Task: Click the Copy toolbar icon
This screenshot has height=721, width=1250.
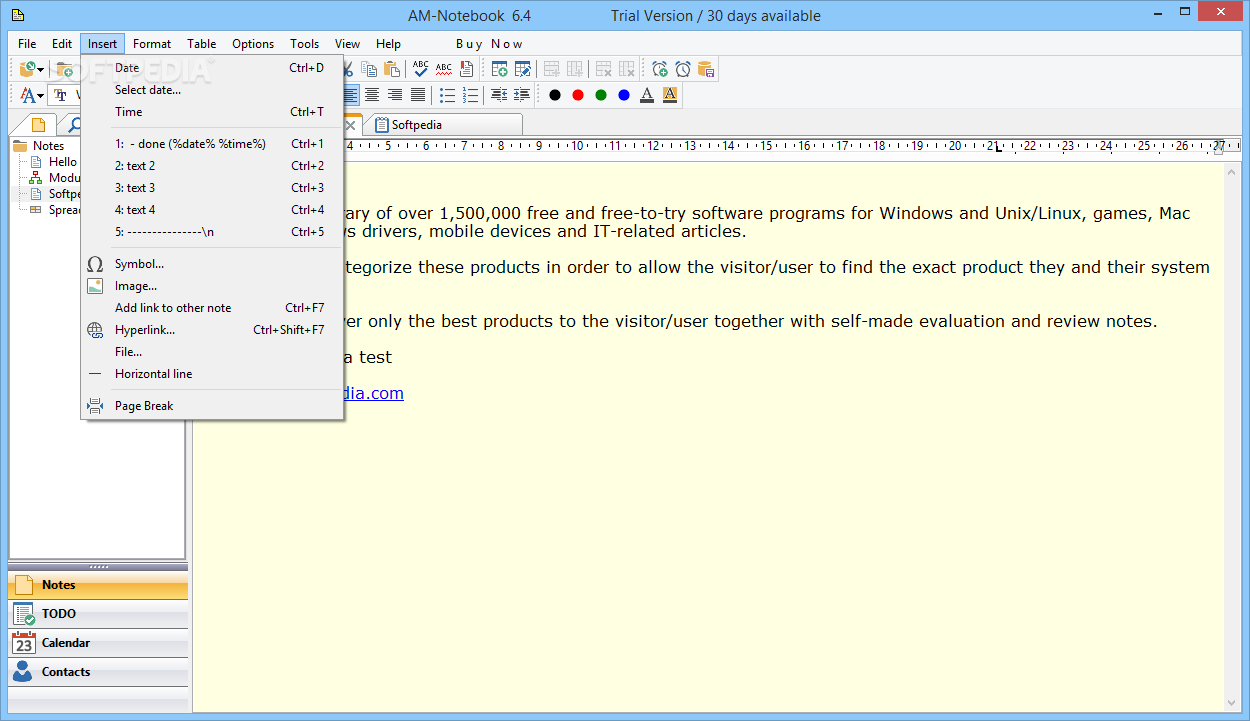Action: tap(370, 69)
